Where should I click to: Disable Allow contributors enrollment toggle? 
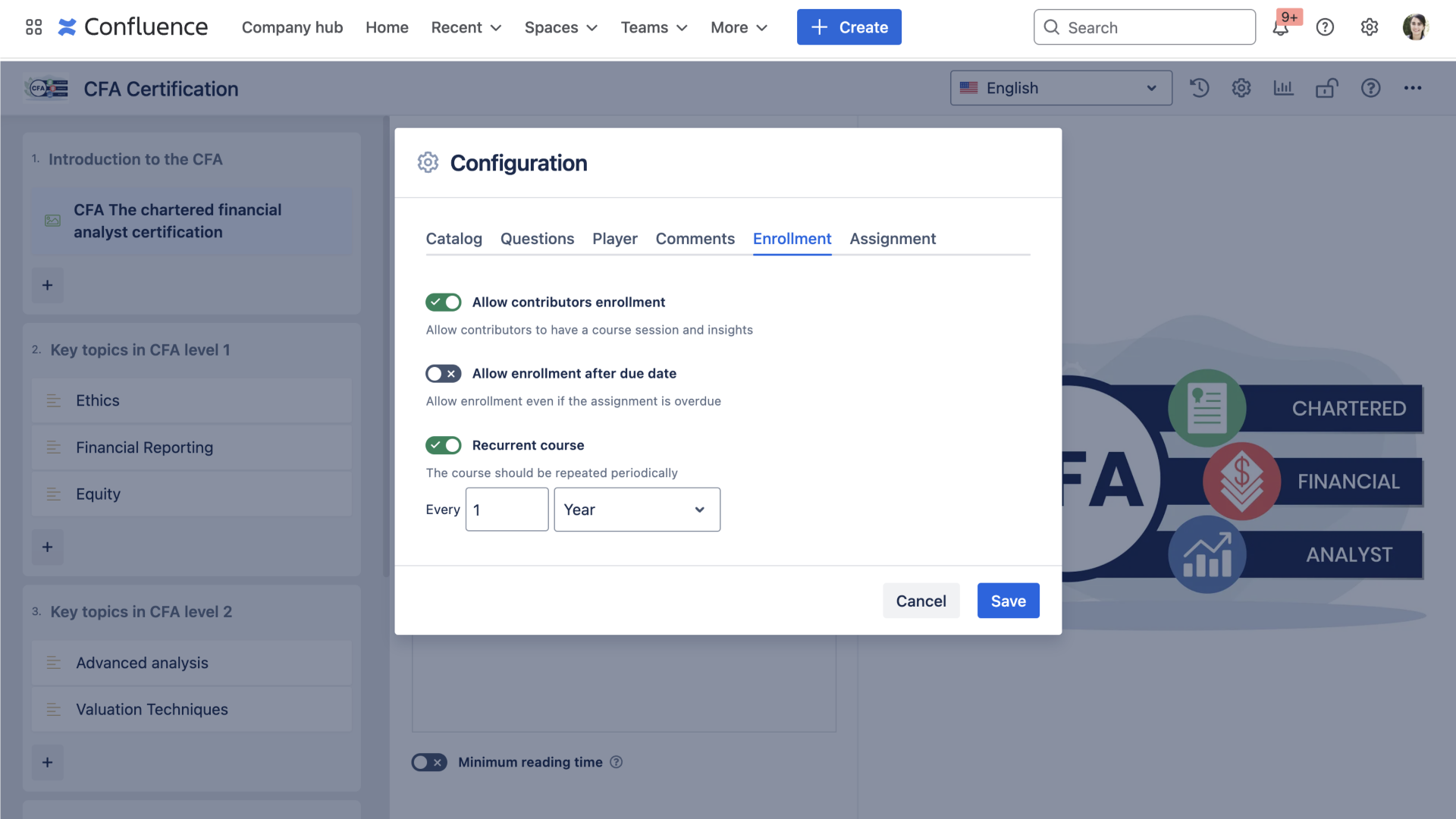point(444,302)
